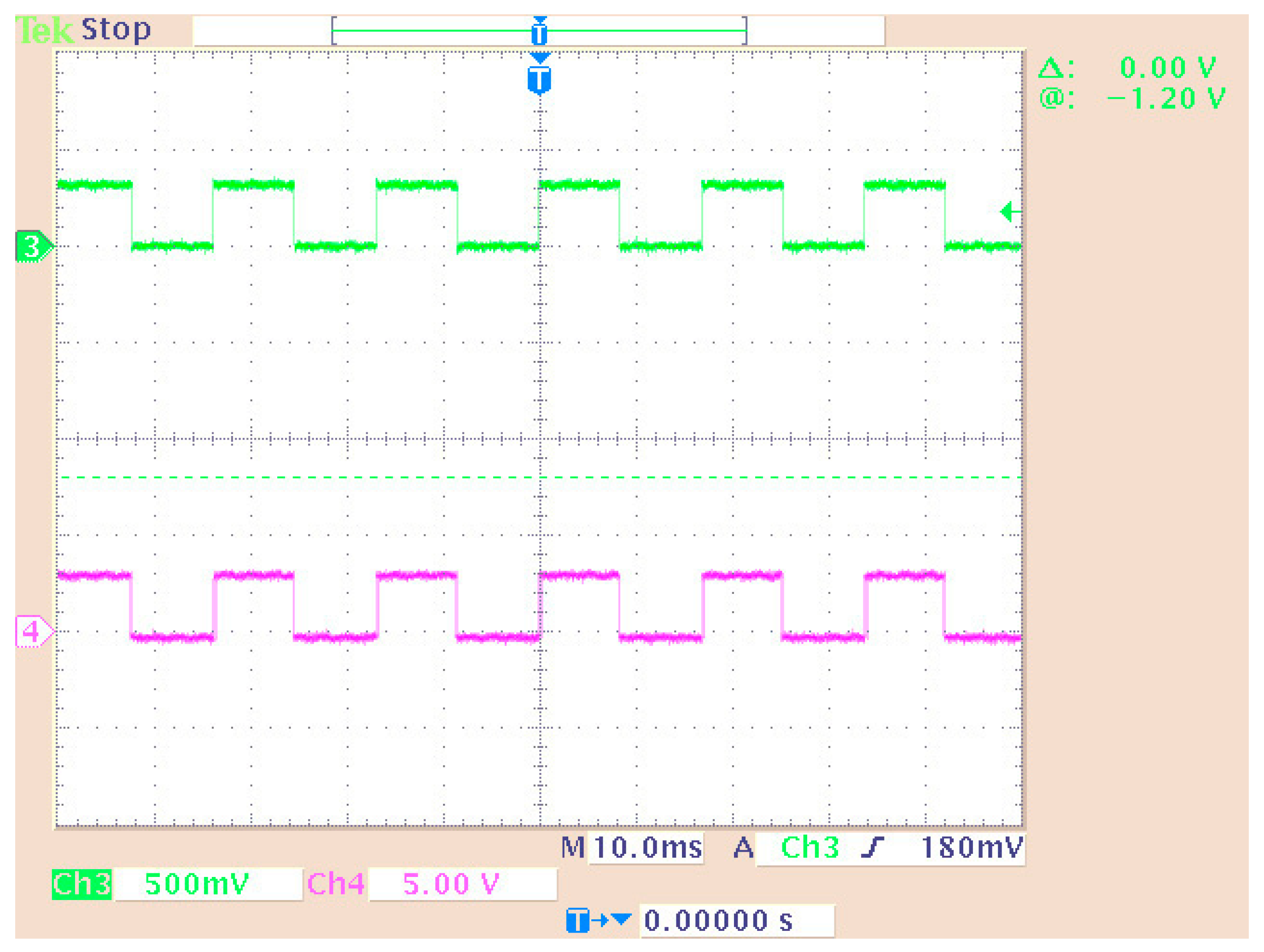Open the M 10.0ms timebase readout
The image size is (1264, 952).
[631, 847]
